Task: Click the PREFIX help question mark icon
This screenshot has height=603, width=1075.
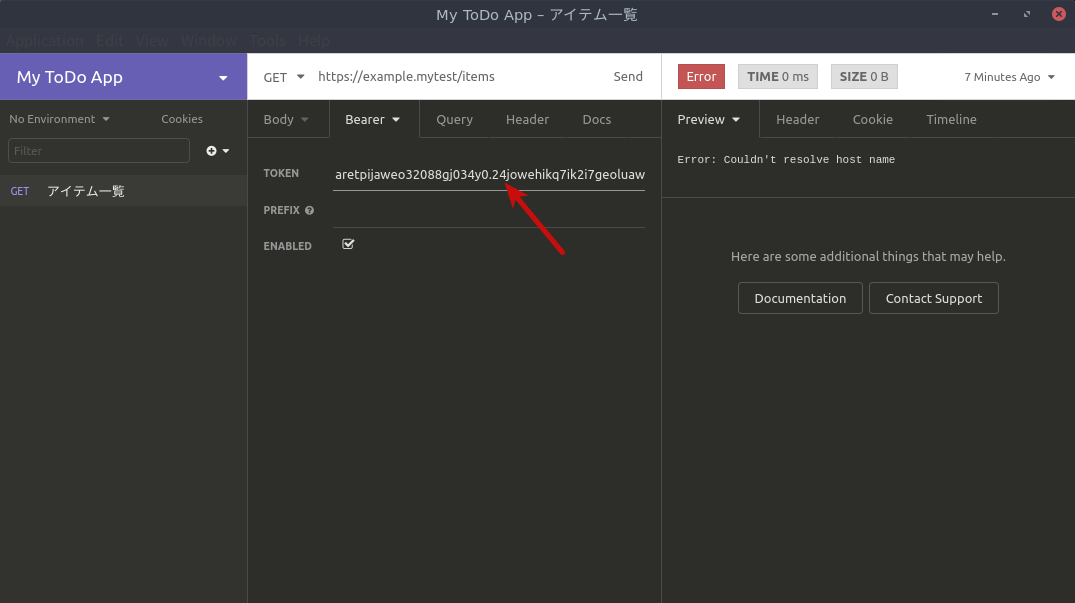Action: click(x=309, y=211)
